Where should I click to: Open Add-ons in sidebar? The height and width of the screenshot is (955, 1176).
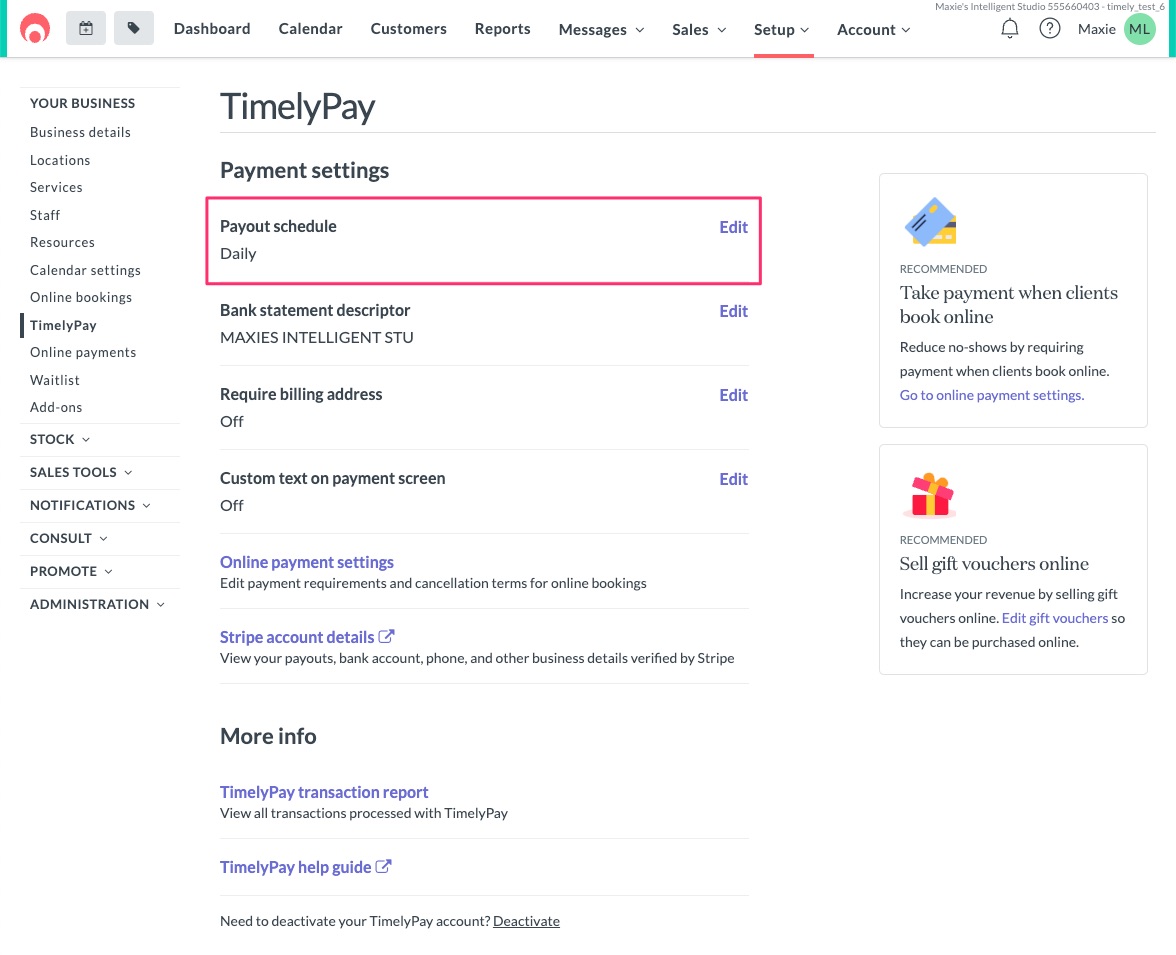(56, 407)
